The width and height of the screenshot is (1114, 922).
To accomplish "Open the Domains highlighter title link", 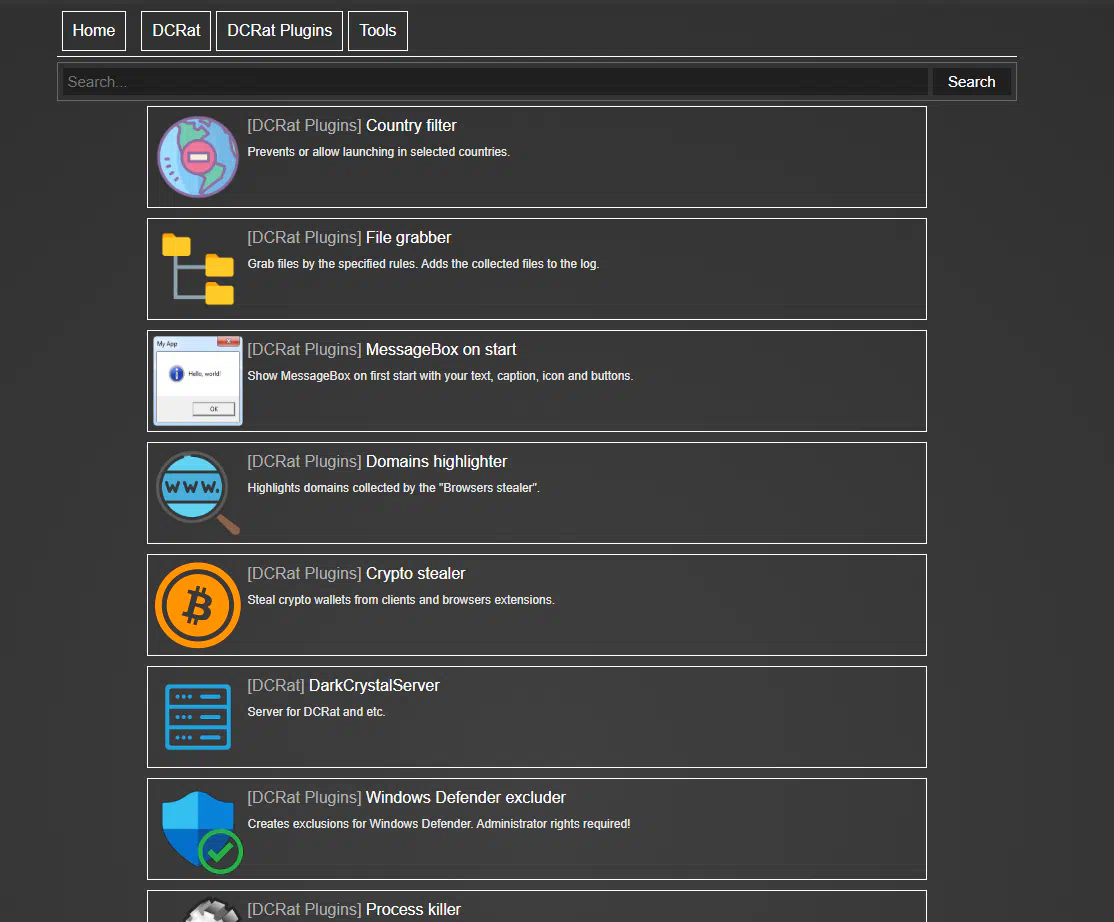I will [x=436, y=462].
